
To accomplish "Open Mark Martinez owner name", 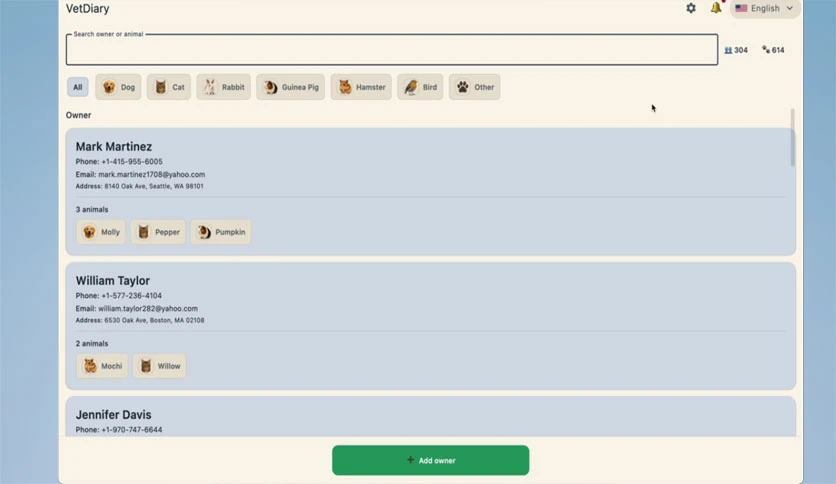I will tap(114, 147).
